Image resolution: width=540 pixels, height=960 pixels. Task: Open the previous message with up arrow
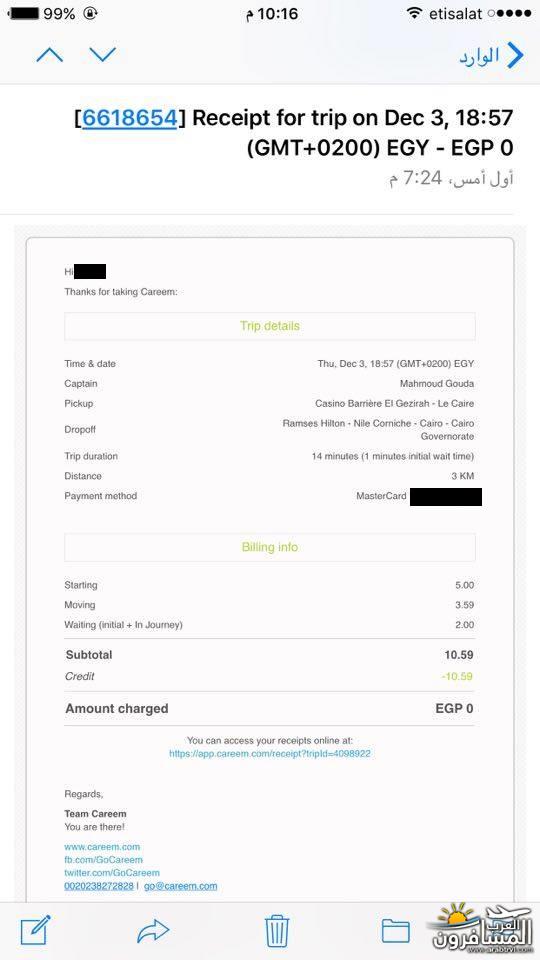coord(50,56)
